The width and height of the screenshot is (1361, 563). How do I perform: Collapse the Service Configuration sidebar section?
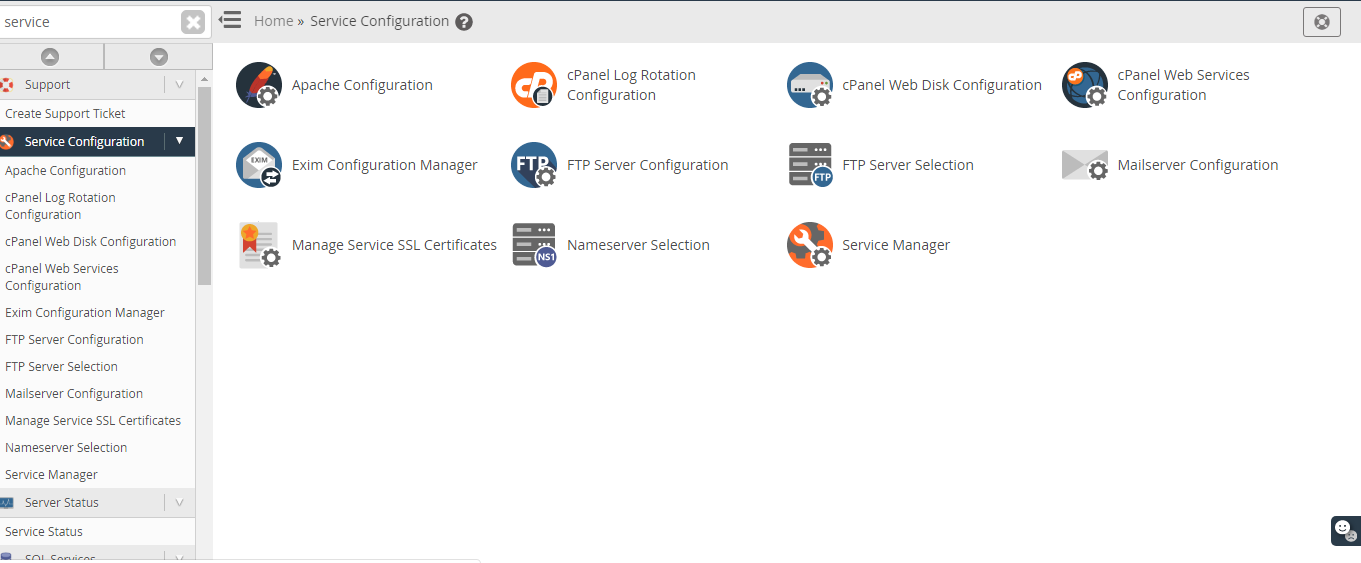click(x=179, y=141)
